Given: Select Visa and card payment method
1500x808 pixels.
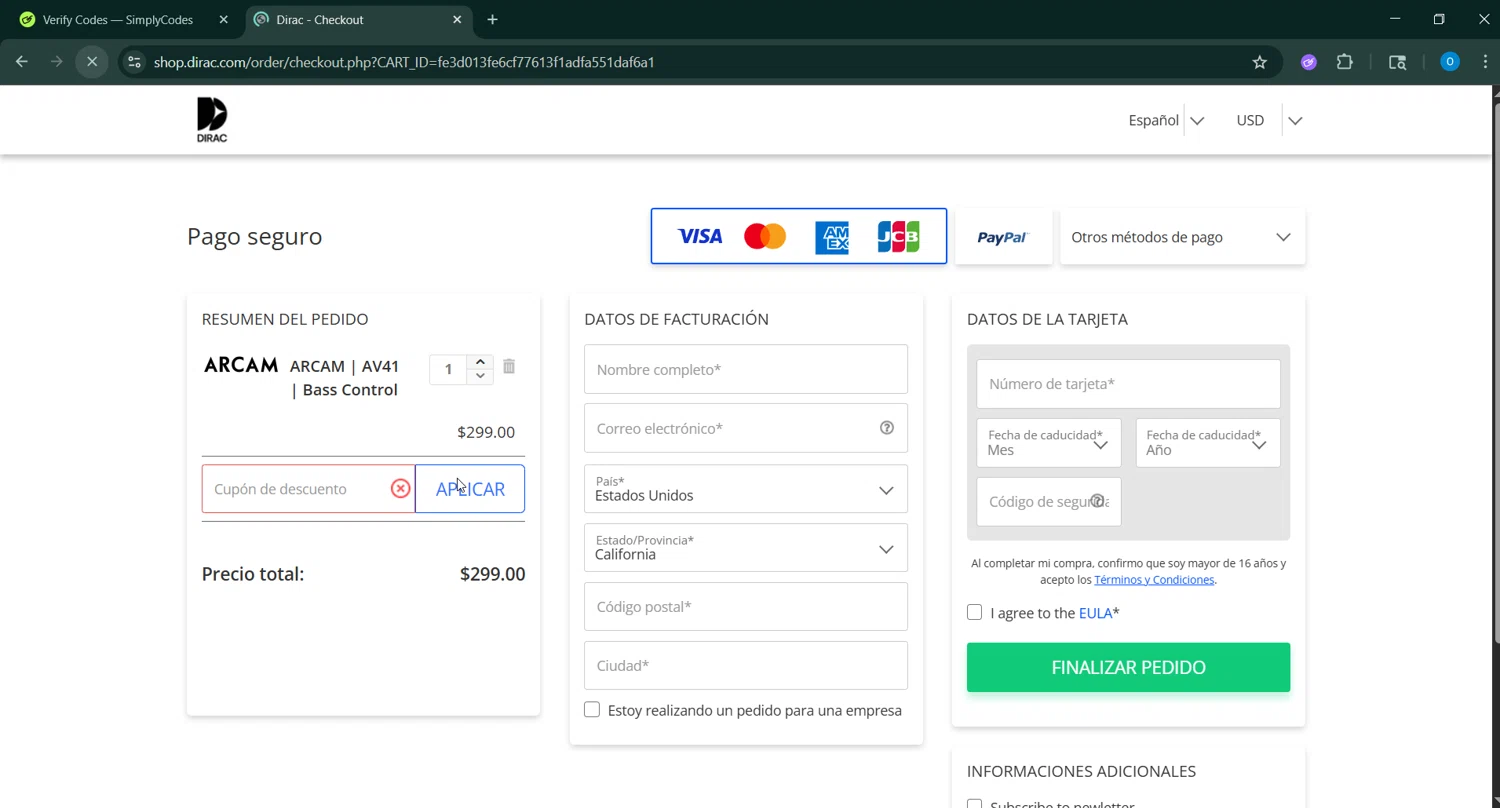Looking at the screenshot, I should click(x=799, y=236).
